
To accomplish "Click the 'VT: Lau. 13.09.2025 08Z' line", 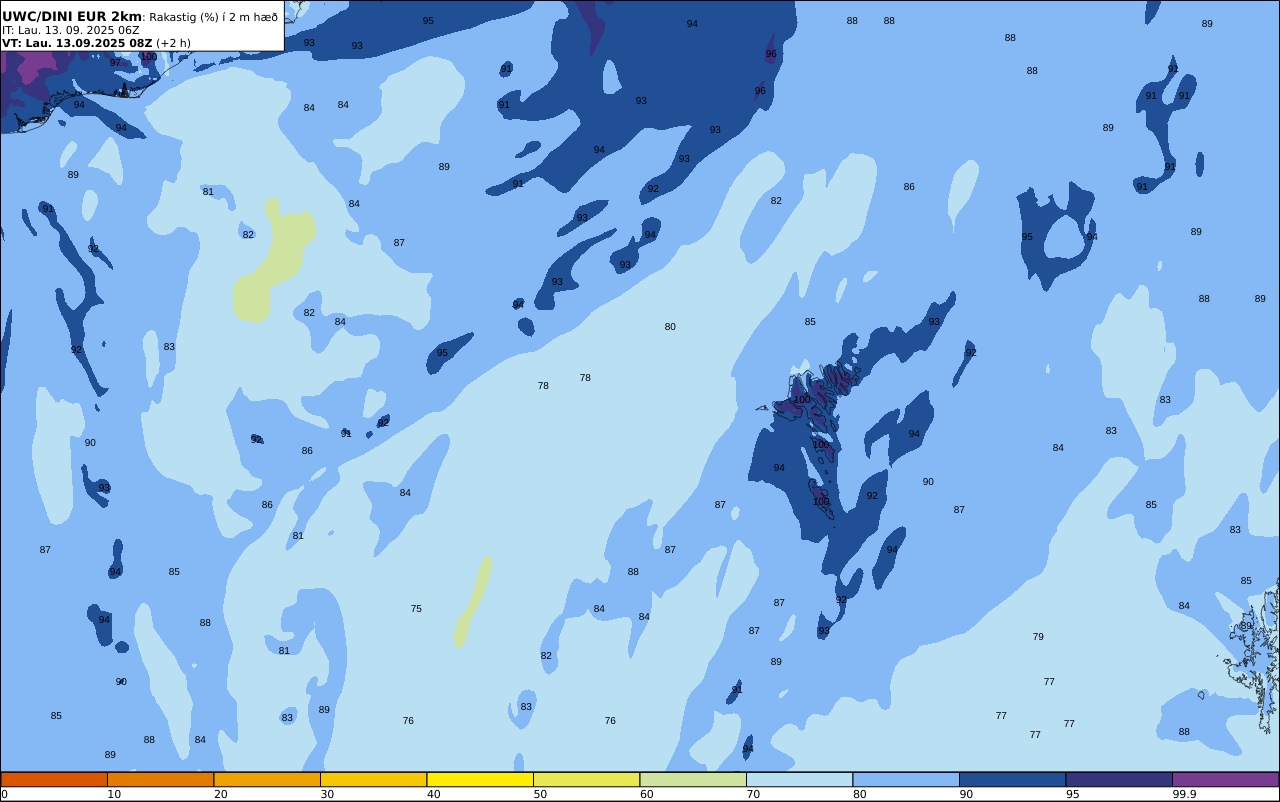I will pyautogui.click(x=77, y=43).
